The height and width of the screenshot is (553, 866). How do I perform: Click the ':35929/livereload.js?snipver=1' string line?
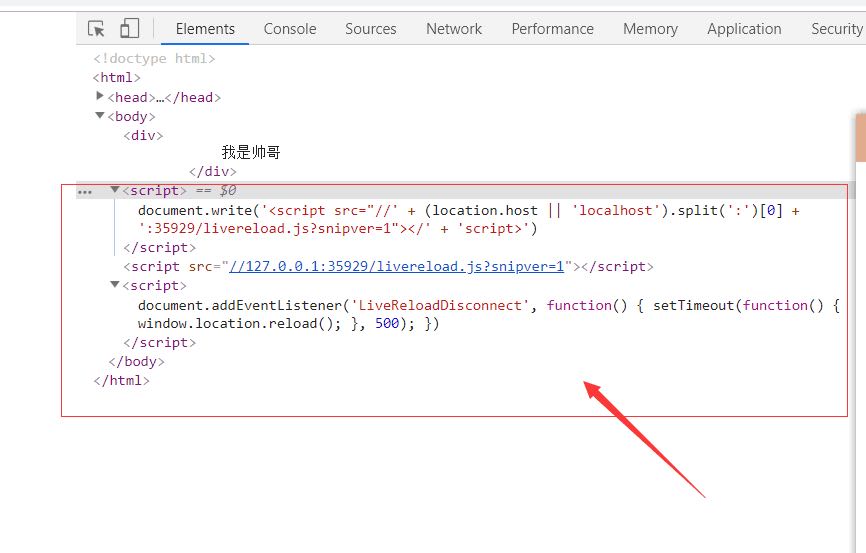337,229
